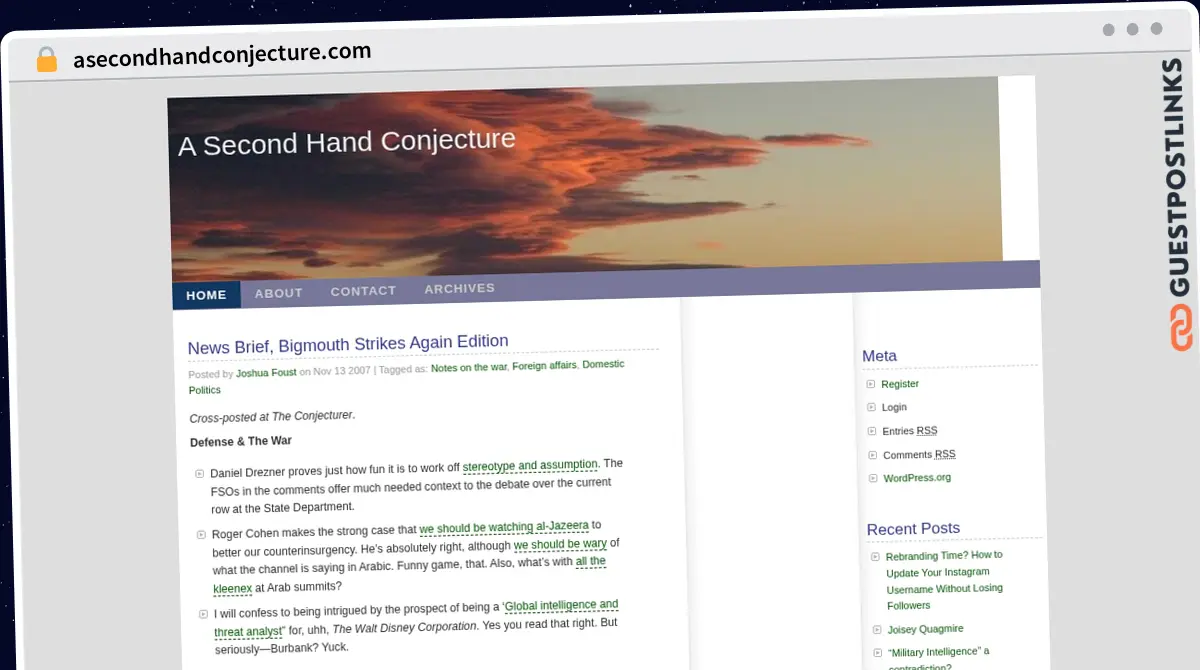This screenshot has height=670, width=1200.
Task: Click the bullet icon beside Daniel Drezner item
Action: (x=200, y=473)
